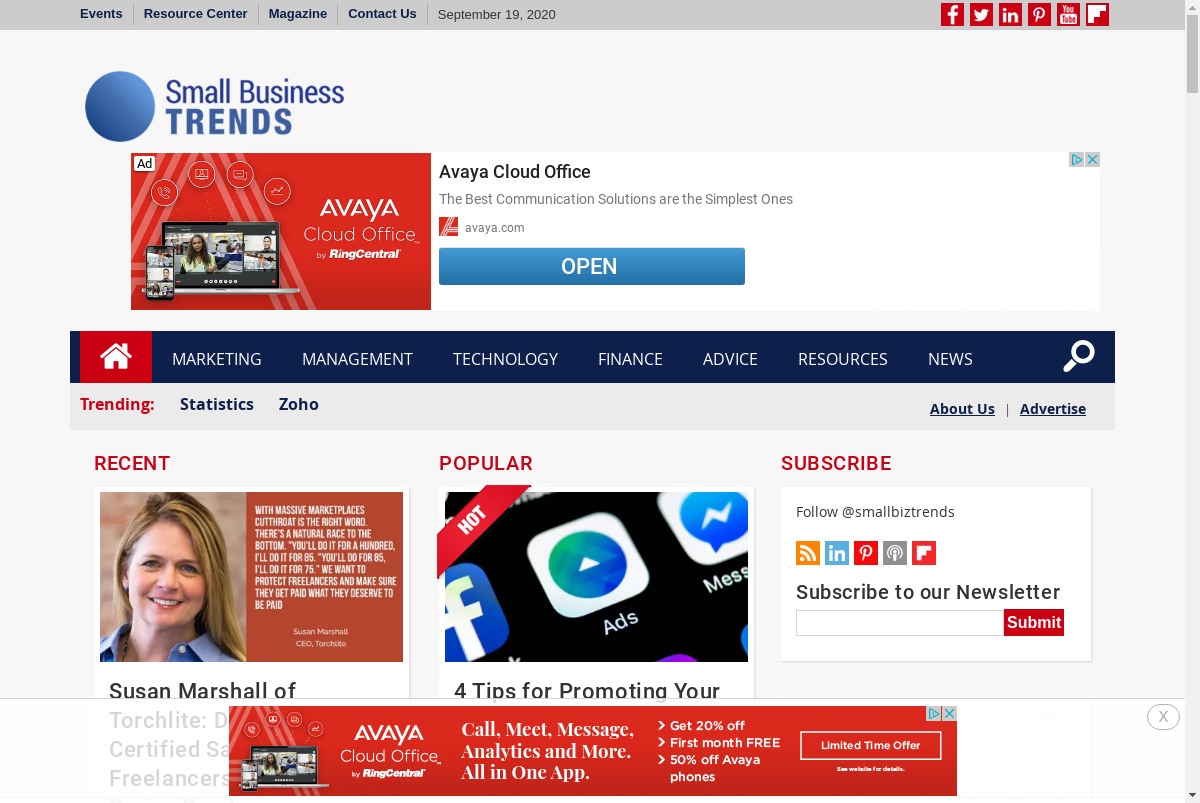The height and width of the screenshot is (803, 1200).
Task: Click the September 19, 2020 date
Action: [497, 15]
